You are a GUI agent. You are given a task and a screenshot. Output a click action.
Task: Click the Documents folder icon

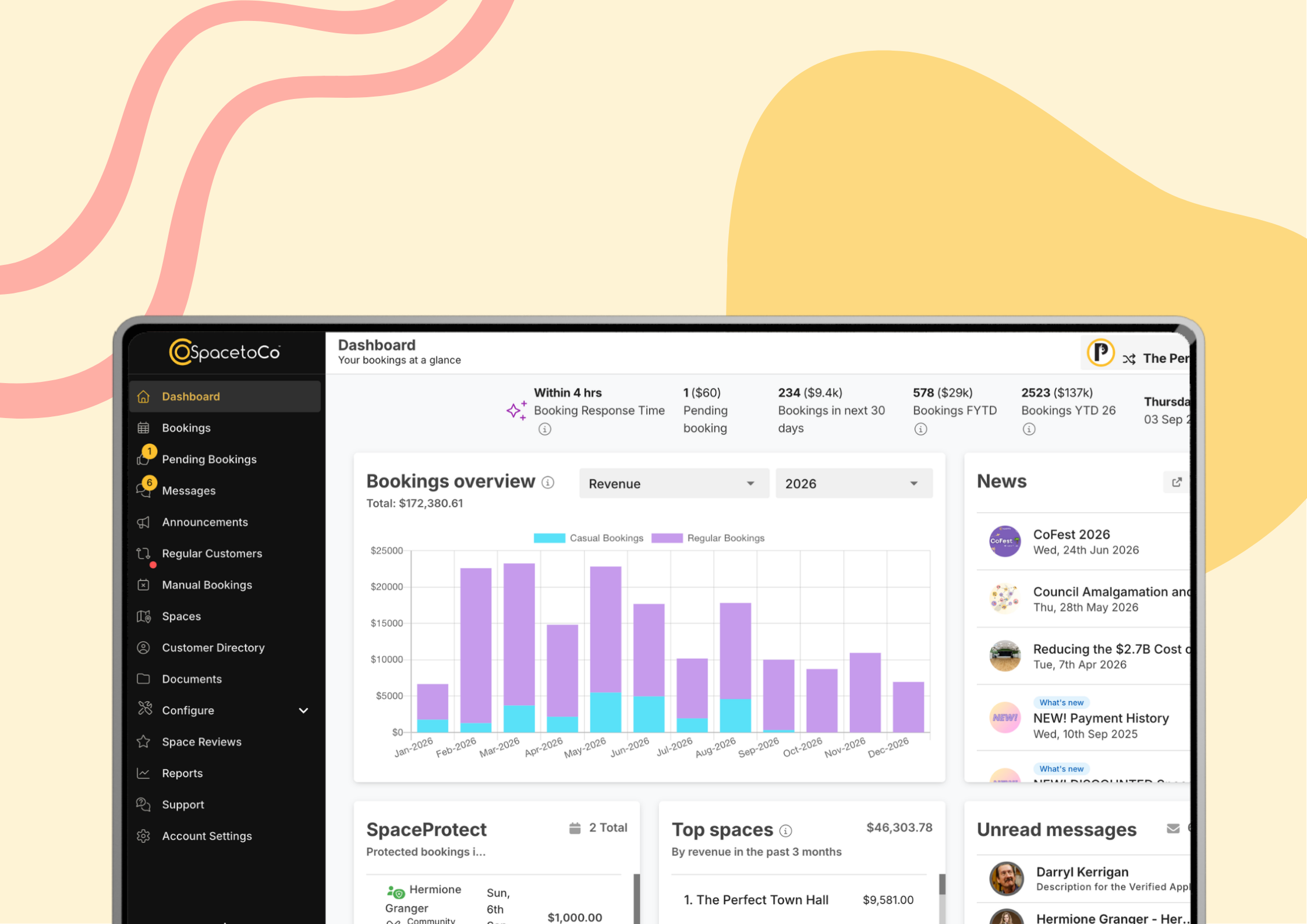pos(143,679)
